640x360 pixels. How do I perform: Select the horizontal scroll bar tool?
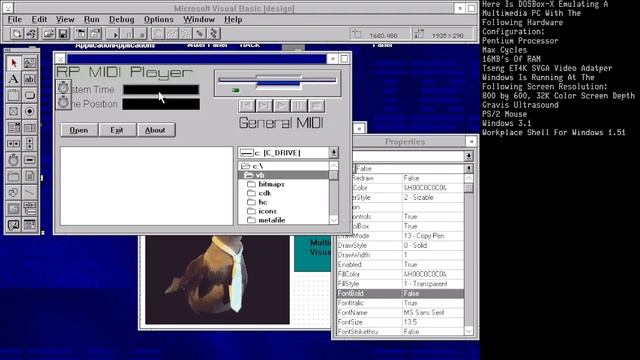[x=13, y=144]
